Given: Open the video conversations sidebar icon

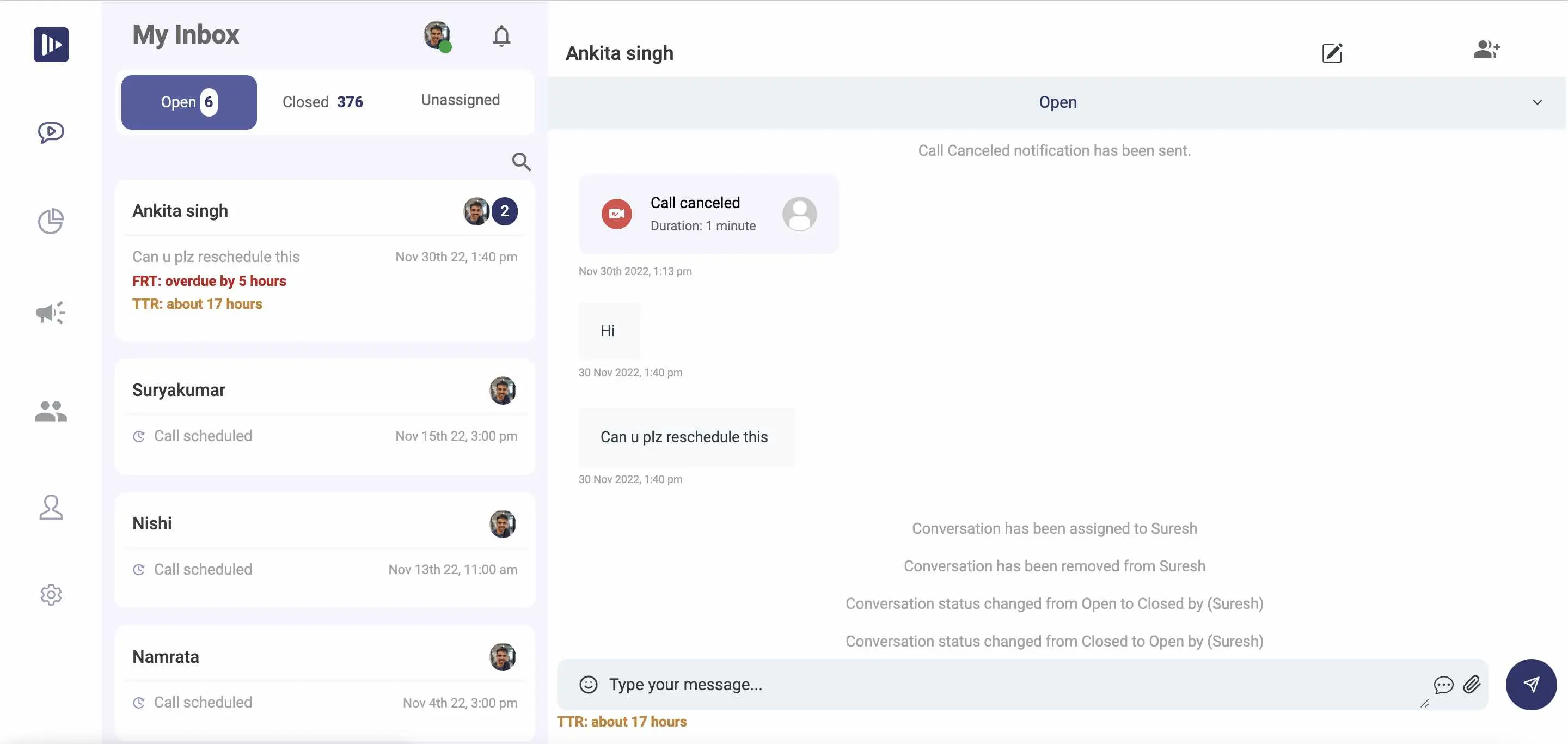Looking at the screenshot, I should click(51, 132).
